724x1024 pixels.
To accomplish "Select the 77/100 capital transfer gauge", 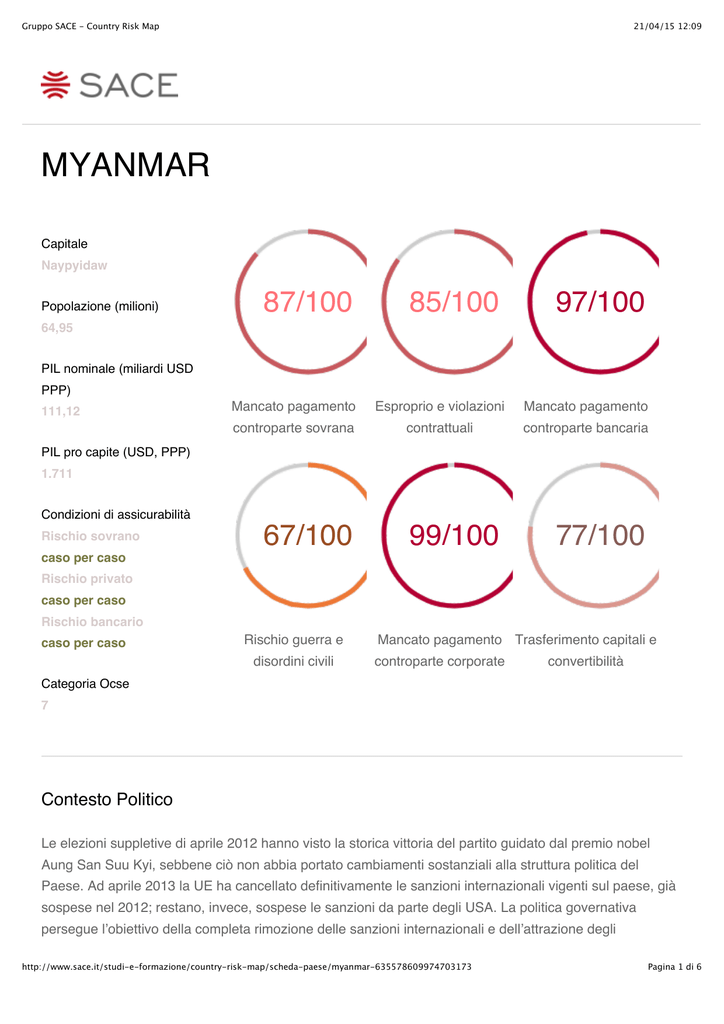I will click(593, 535).
